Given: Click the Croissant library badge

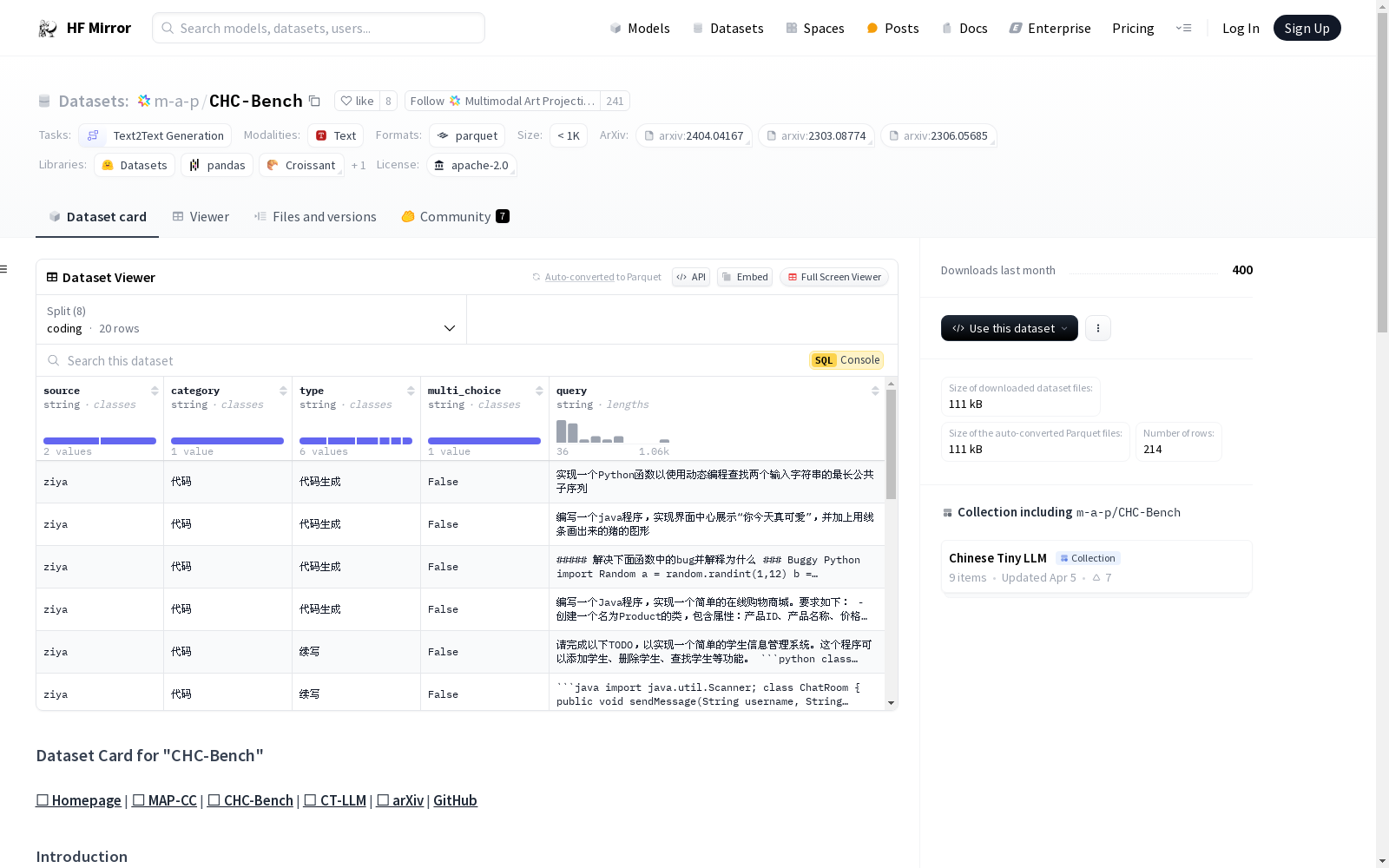Looking at the screenshot, I should (301, 165).
